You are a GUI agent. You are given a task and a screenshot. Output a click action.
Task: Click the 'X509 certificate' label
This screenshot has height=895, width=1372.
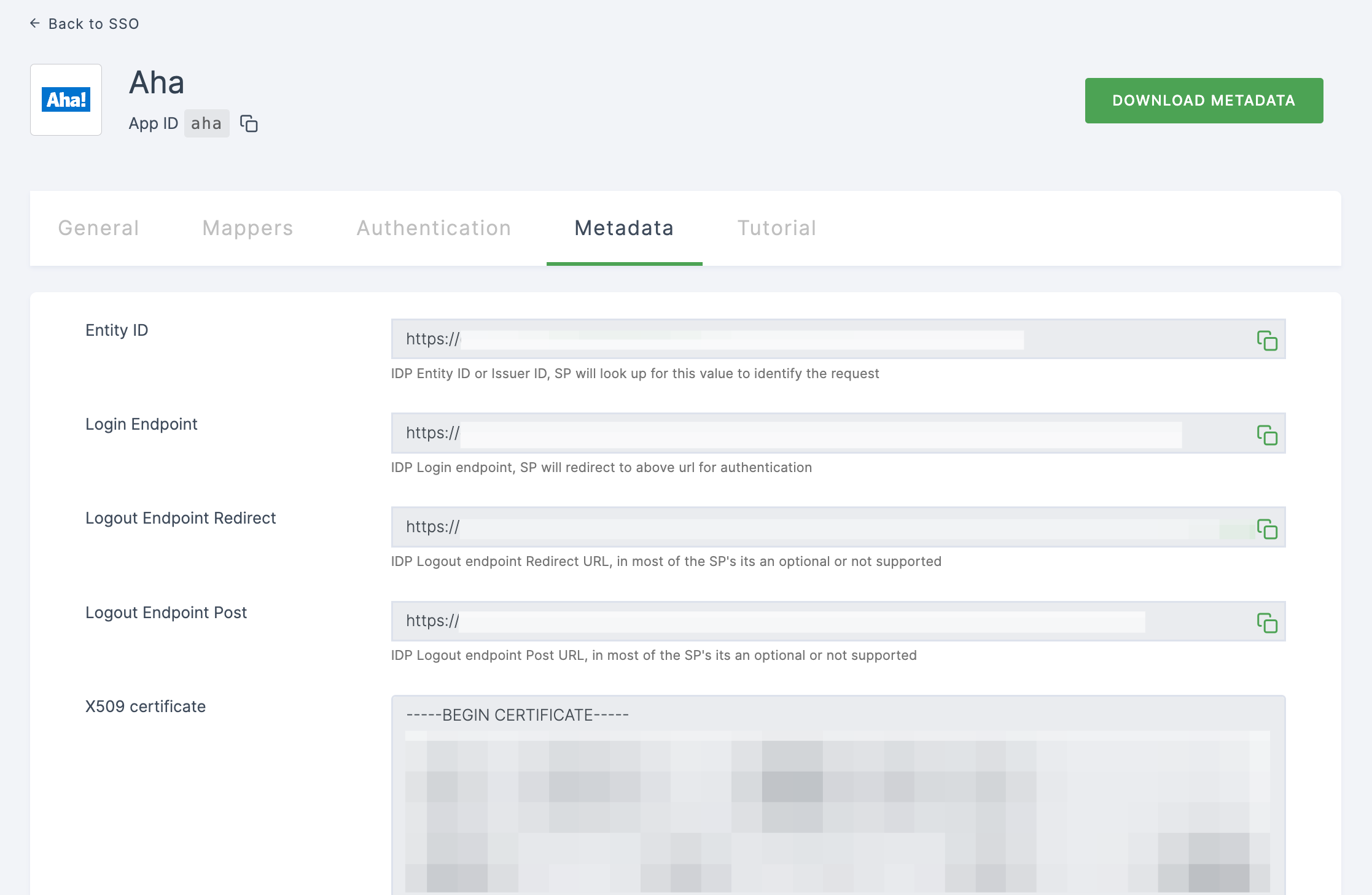[146, 707]
